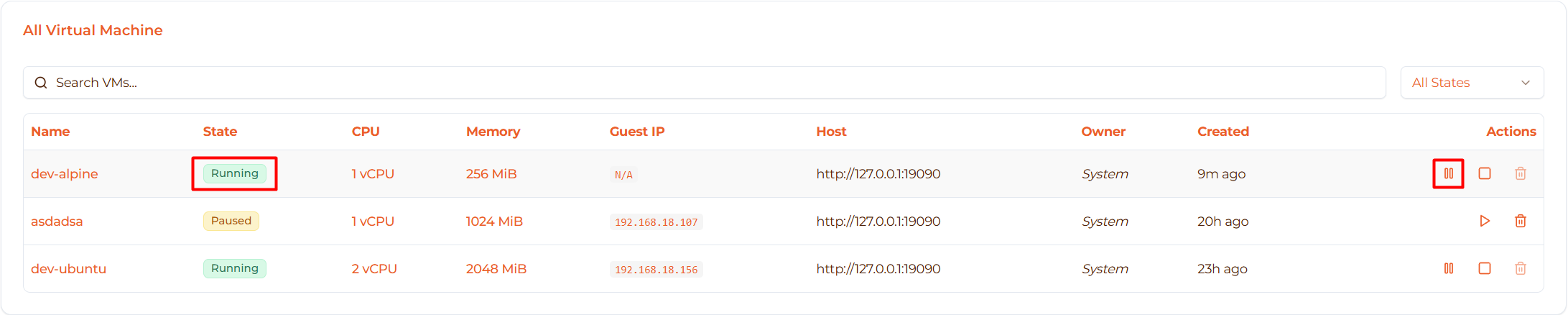The image size is (1568, 315).
Task: Pause the dev-alpine virtual machine
Action: pos(1448,173)
